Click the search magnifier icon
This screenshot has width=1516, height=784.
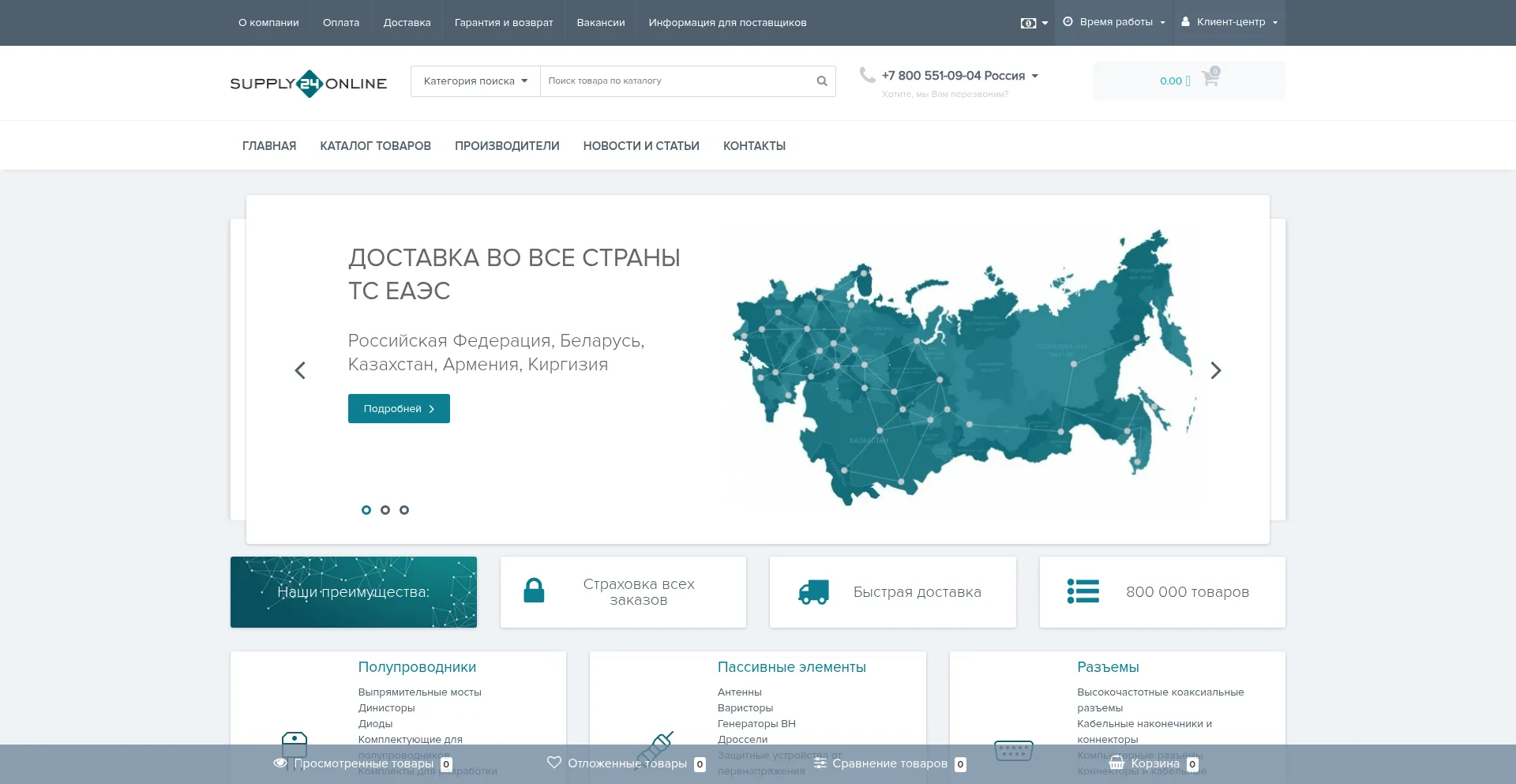pyautogui.click(x=821, y=81)
